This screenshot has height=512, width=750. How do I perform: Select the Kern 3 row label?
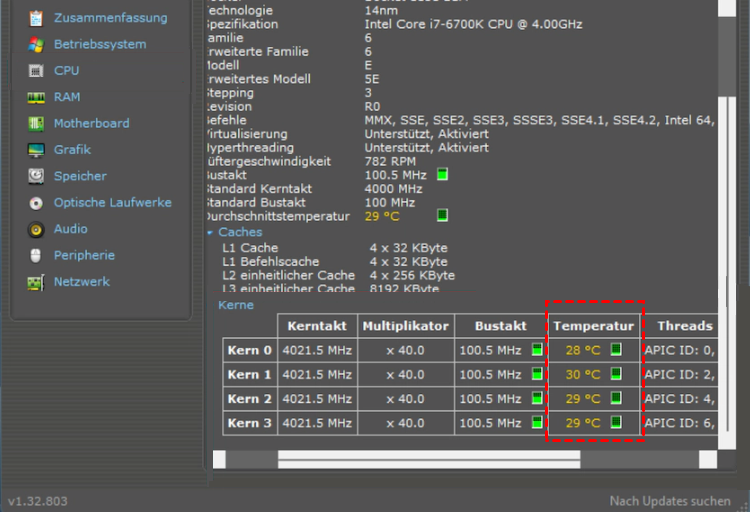[250, 423]
